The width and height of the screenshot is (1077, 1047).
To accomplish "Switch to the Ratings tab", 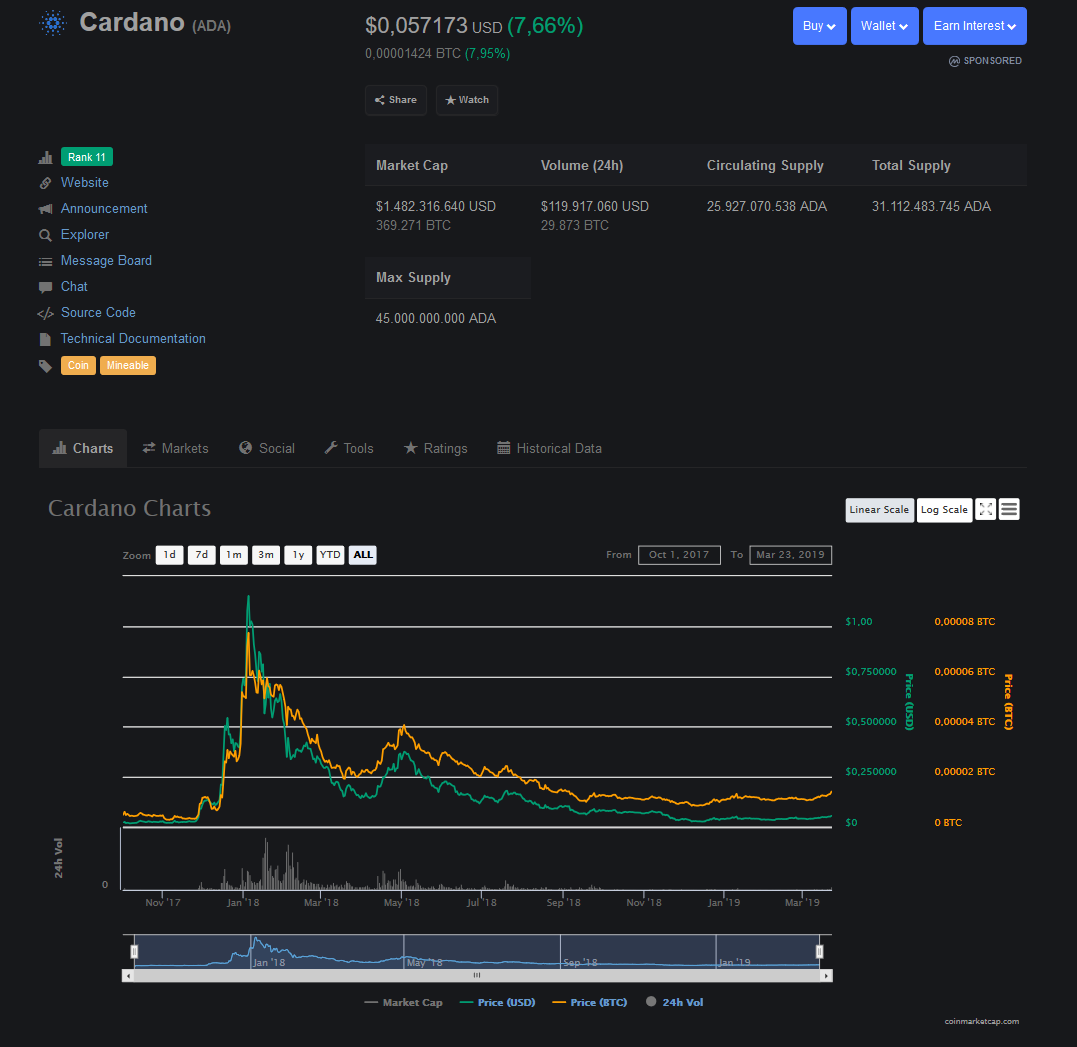I will [x=435, y=449].
